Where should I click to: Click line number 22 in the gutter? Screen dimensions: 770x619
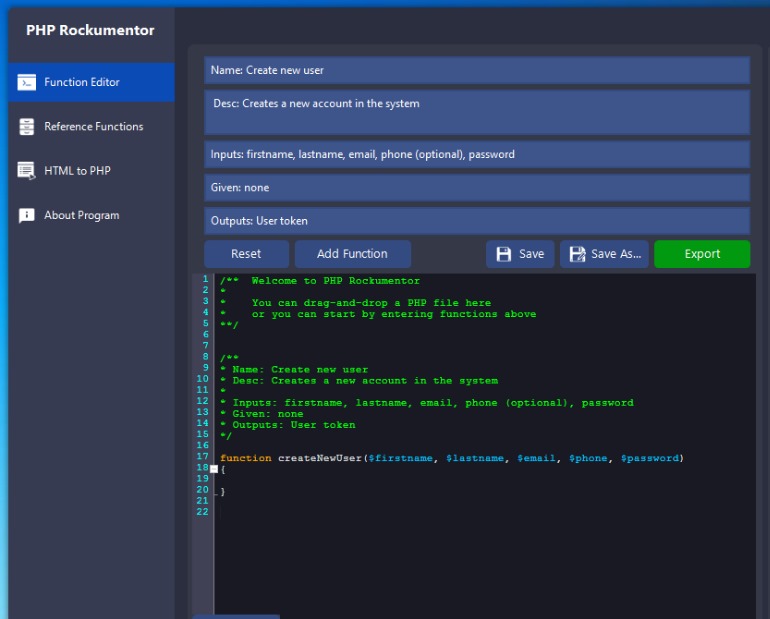click(x=203, y=512)
